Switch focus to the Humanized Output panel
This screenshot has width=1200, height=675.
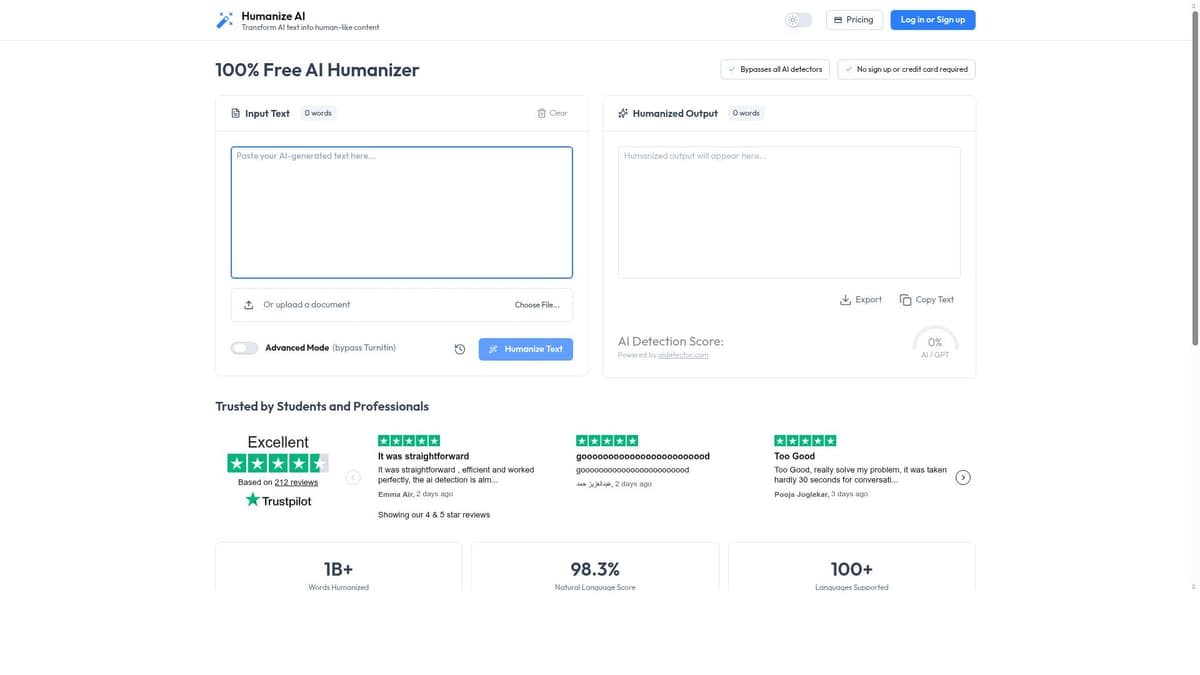pyautogui.click(x=789, y=212)
